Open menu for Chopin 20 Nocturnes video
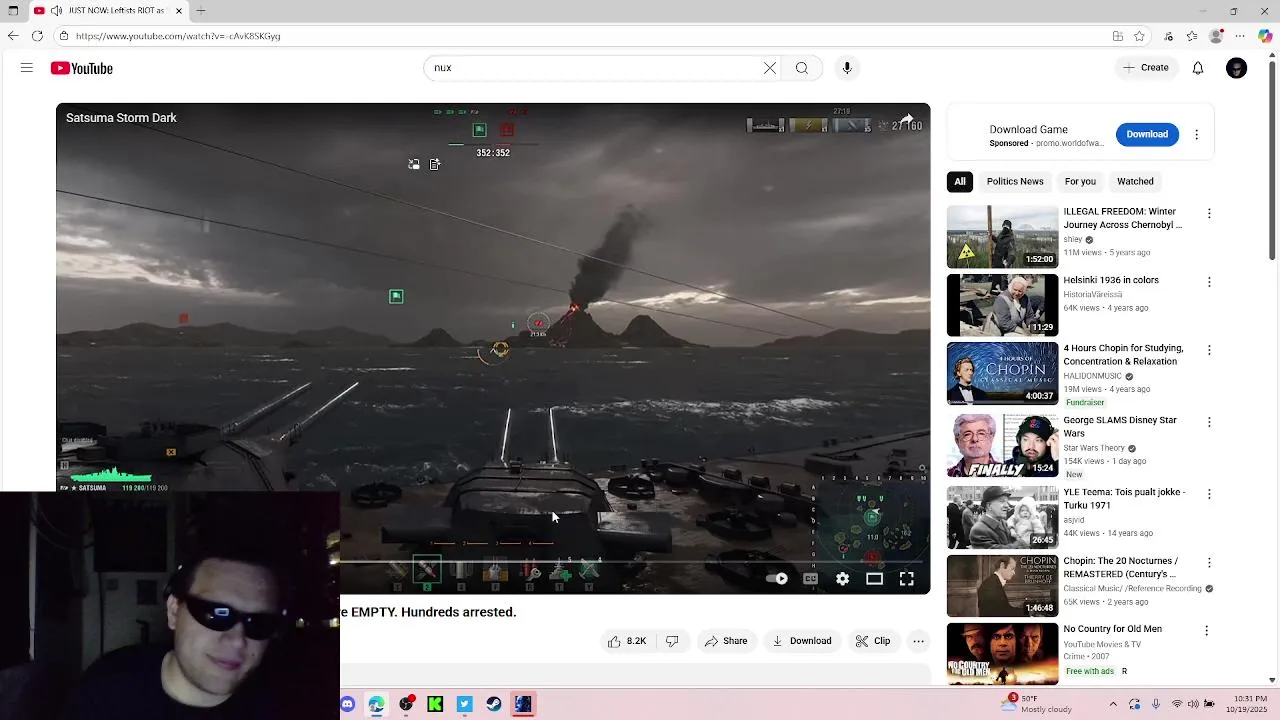 click(x=1209, y=562)
